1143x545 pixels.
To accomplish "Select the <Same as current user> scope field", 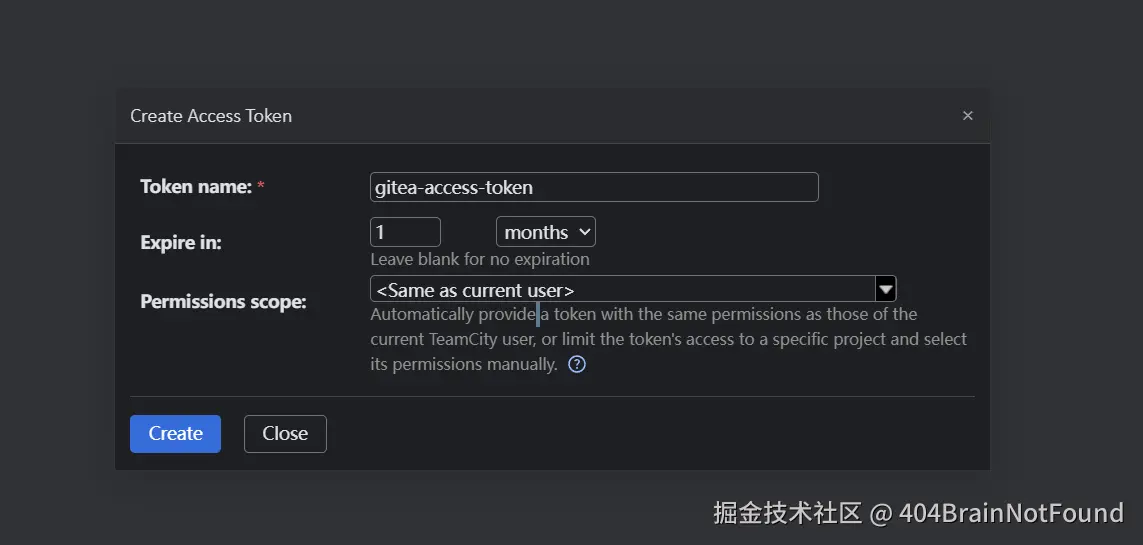I will (x=622, y=290).
